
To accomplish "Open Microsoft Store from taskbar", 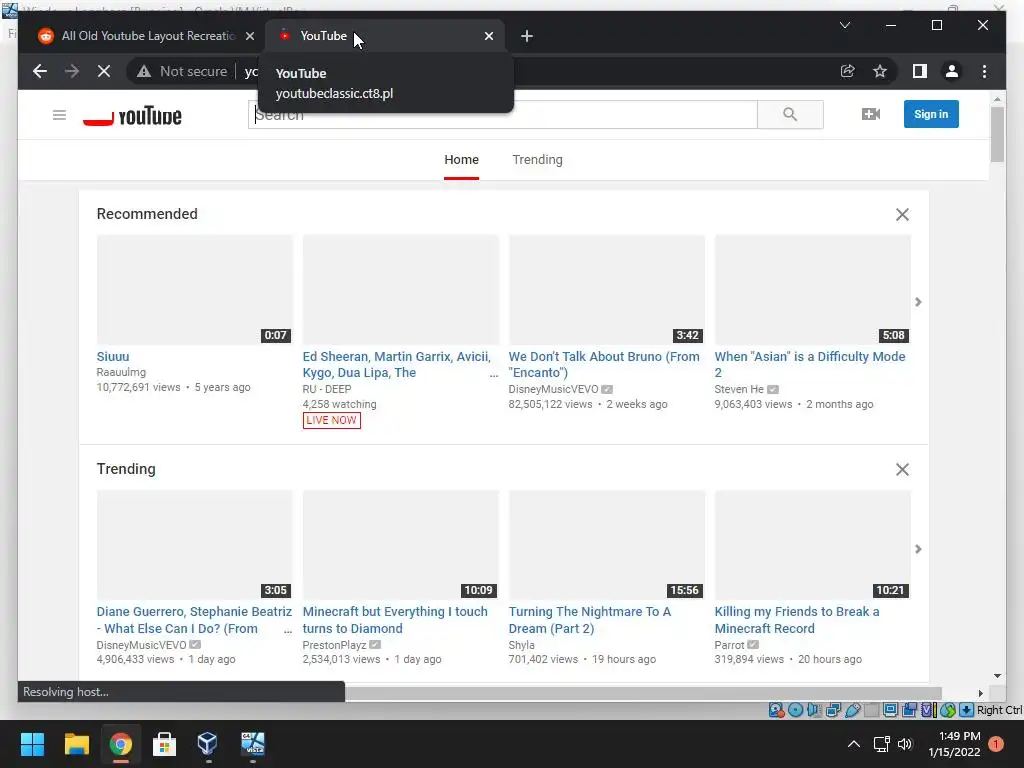I will click(x=164, y=744).
